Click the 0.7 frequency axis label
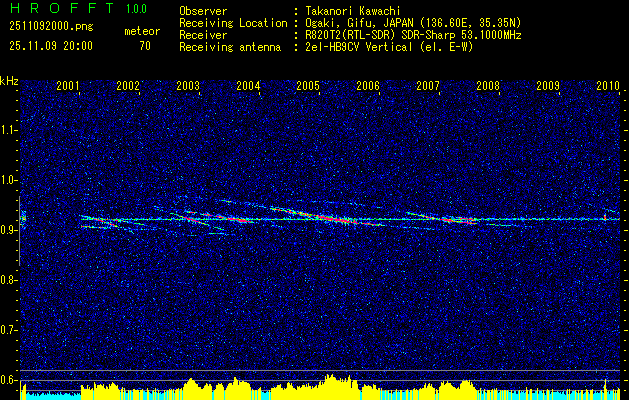The height and width of the screenshot is (400, 629). point(8,330)
